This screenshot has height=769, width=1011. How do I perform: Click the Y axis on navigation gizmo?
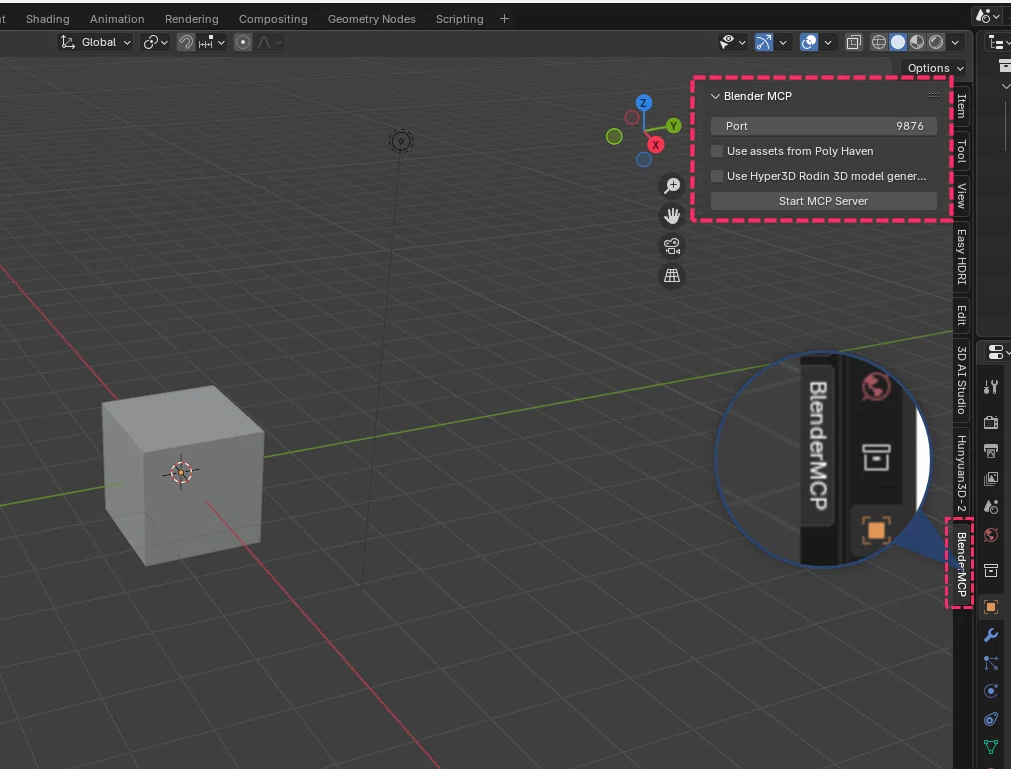tap(674, 126)
